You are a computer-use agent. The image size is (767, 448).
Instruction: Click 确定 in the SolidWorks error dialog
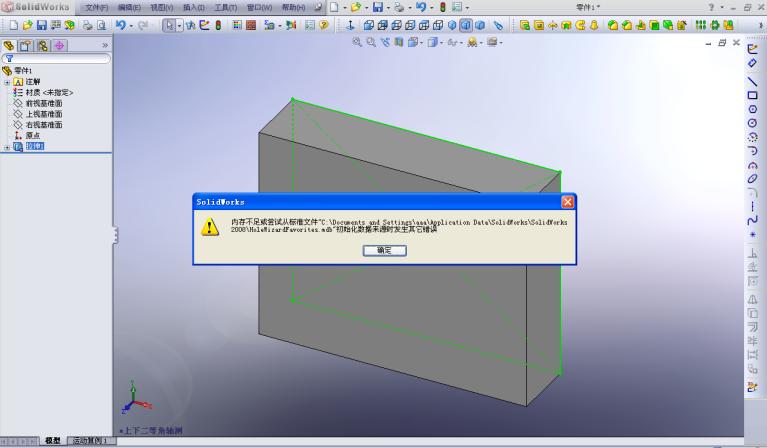point(384,250)
